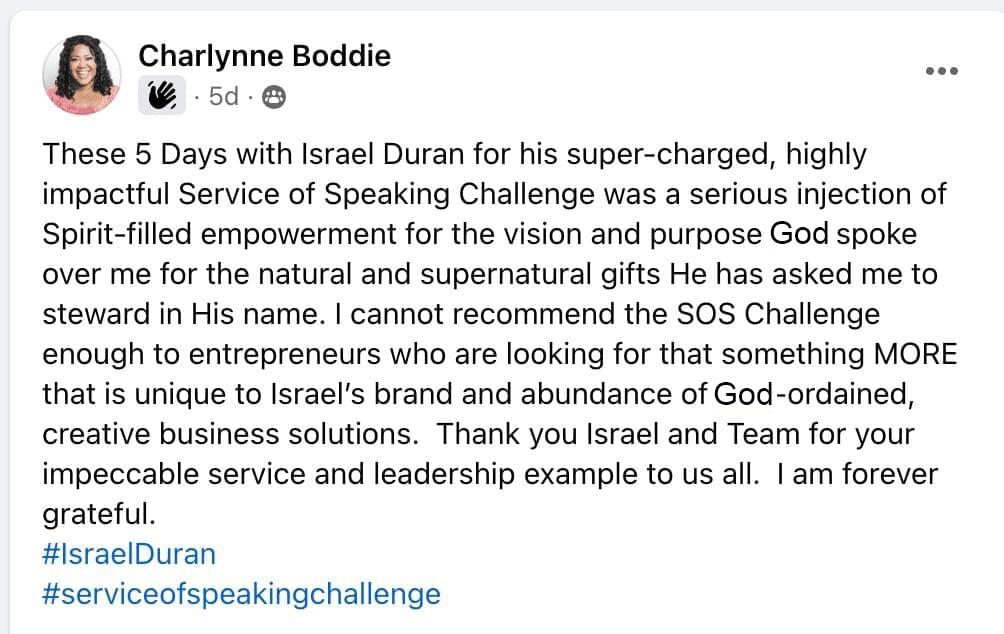The image size is (1004, 634).
Task: Click the word "grateful." ending the post
Action: click(x=99, y=514)
